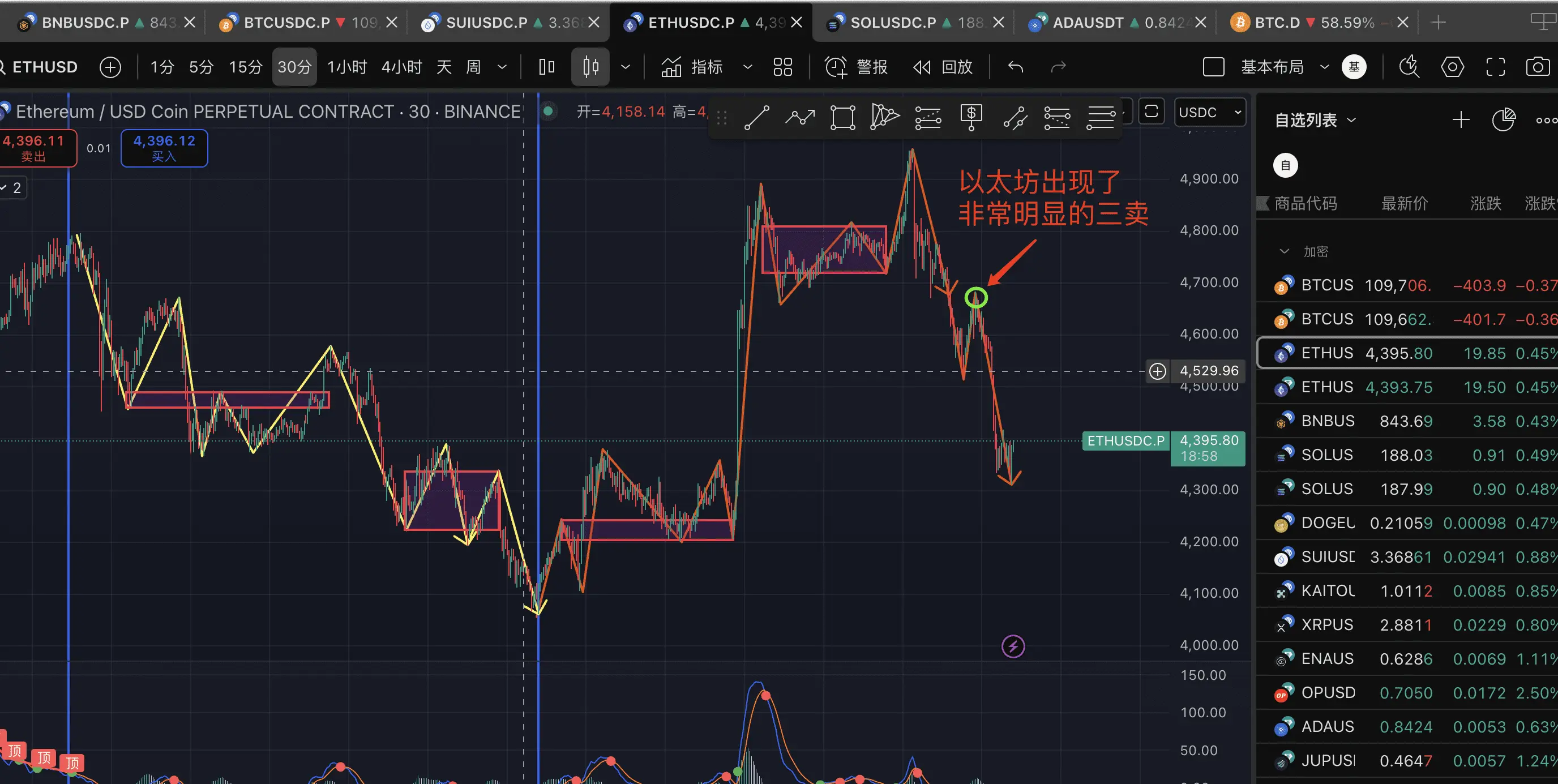1558x784 pixels.
Task: Select the 30分 timeframe
Action: coord(294,67)
